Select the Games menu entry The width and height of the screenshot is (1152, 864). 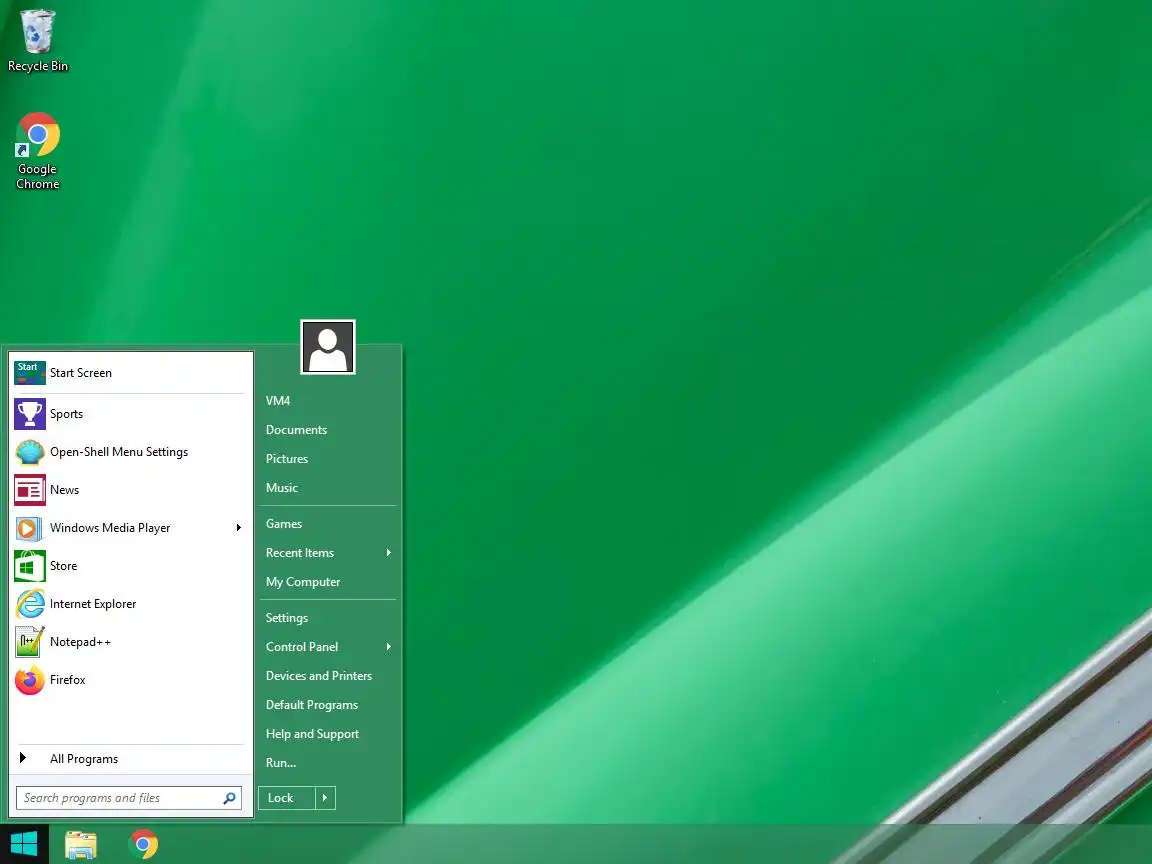pyautogui.click(x=284, y=524)
